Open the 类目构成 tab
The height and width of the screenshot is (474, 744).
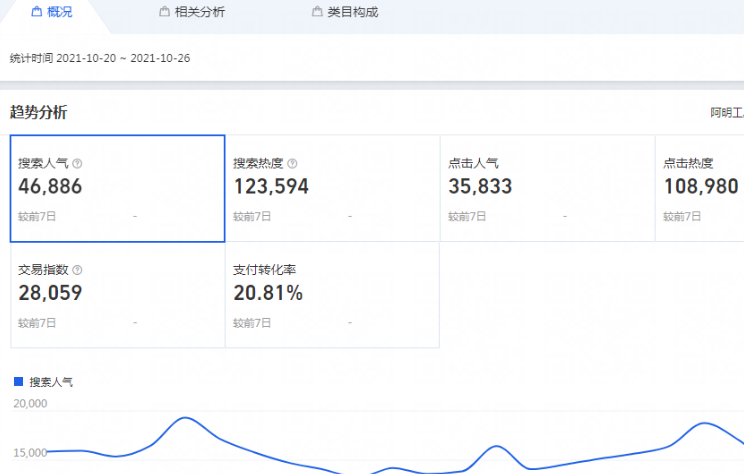(x=345, y=12)
